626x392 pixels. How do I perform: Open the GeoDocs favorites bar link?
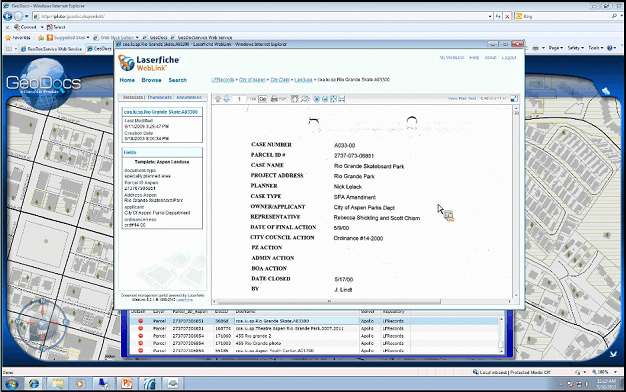tap(156, 38)
